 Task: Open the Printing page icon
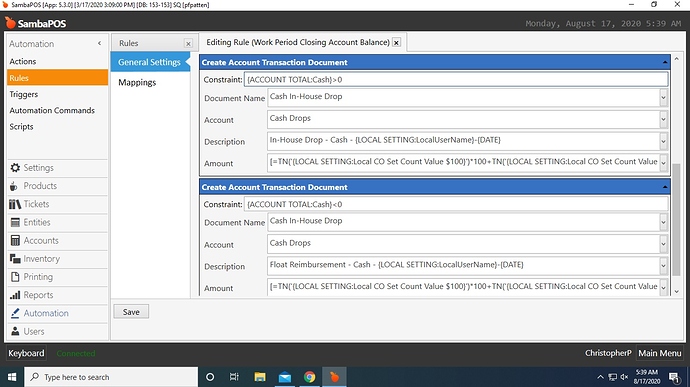[15, 277]
